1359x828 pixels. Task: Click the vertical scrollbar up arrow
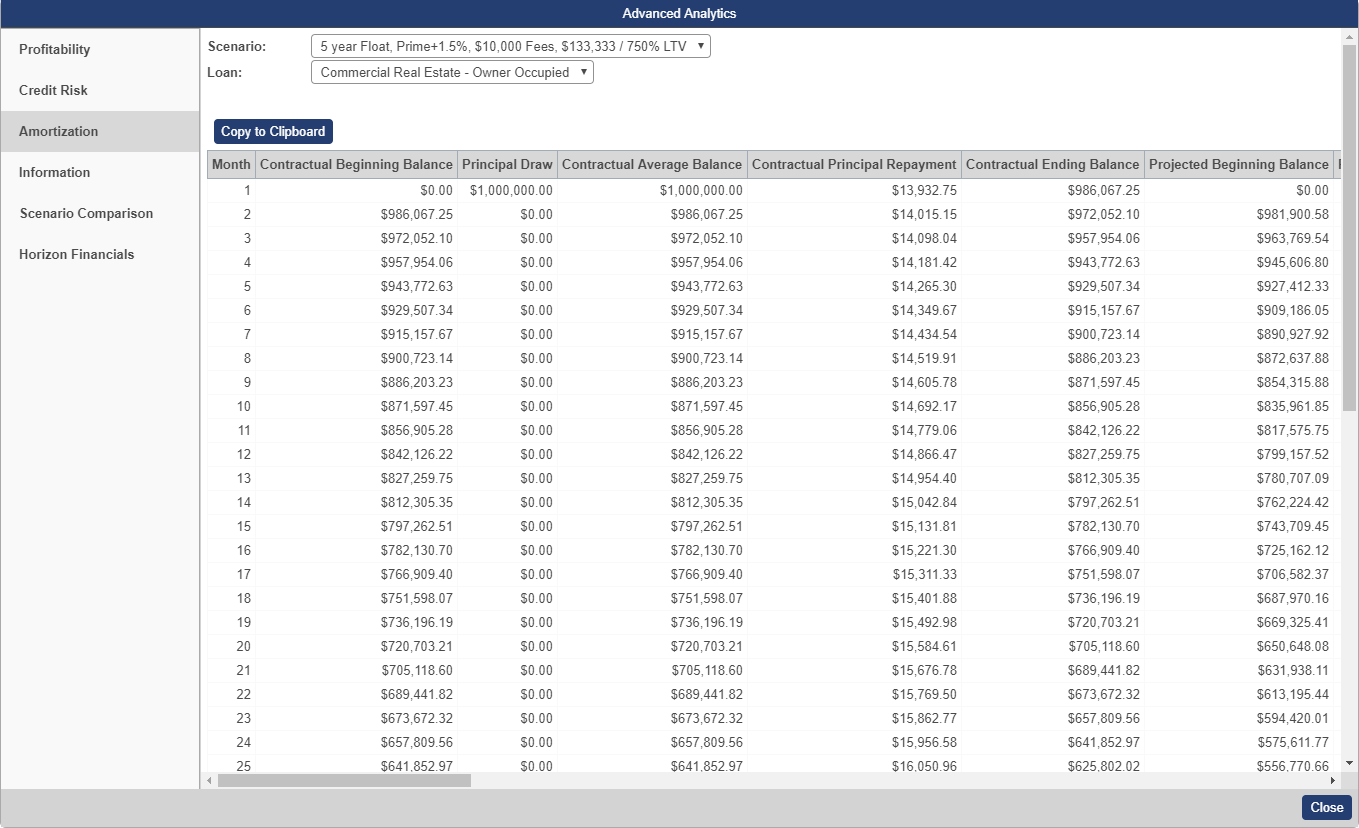click(1350, 36)
